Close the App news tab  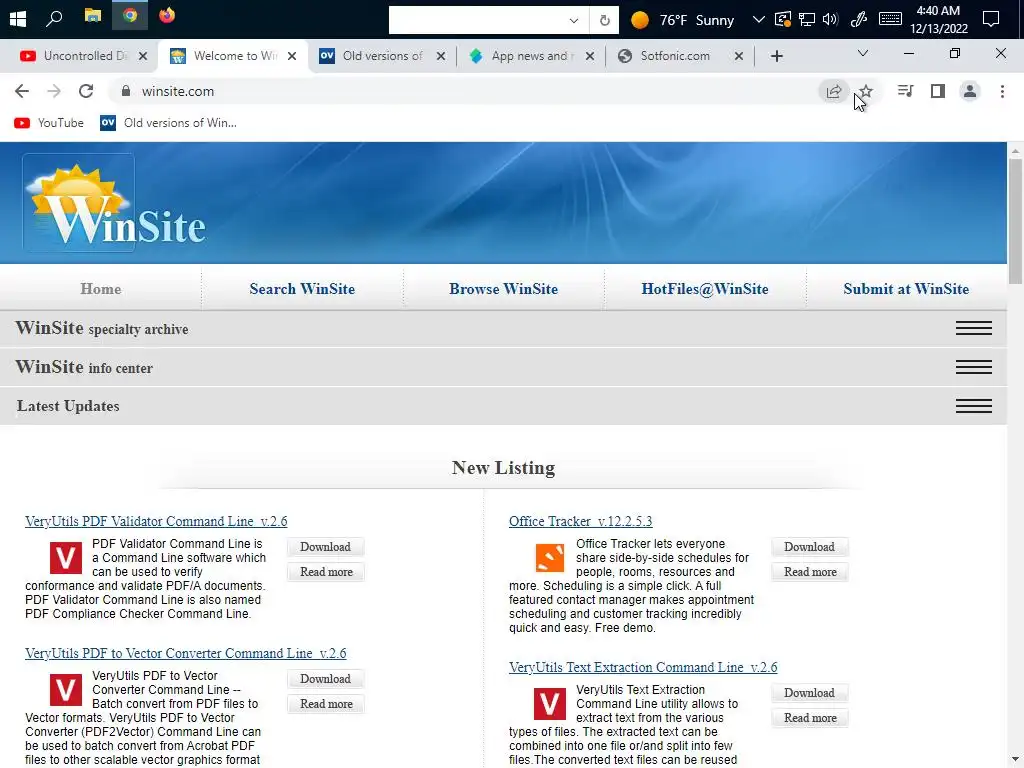(590, 56)
